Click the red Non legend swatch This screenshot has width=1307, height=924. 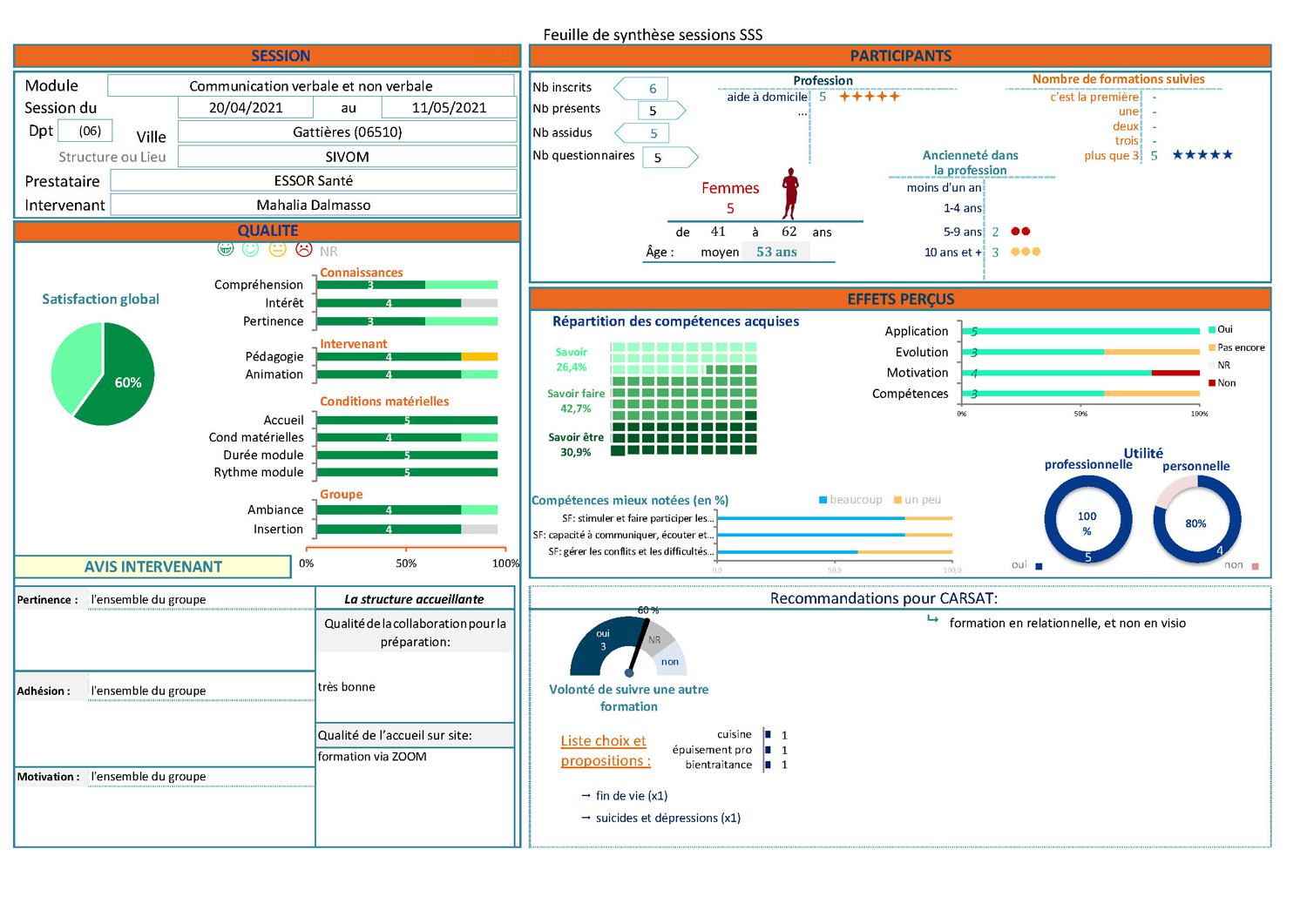point(1211,383)
